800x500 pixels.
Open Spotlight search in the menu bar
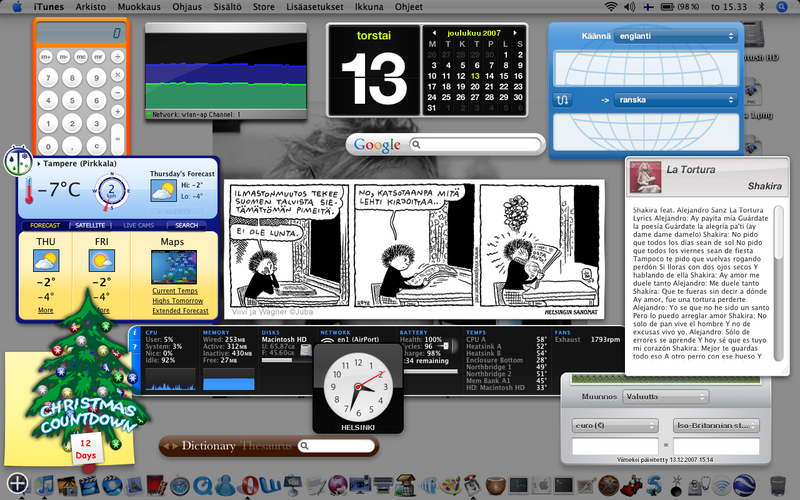click(782, 7)
